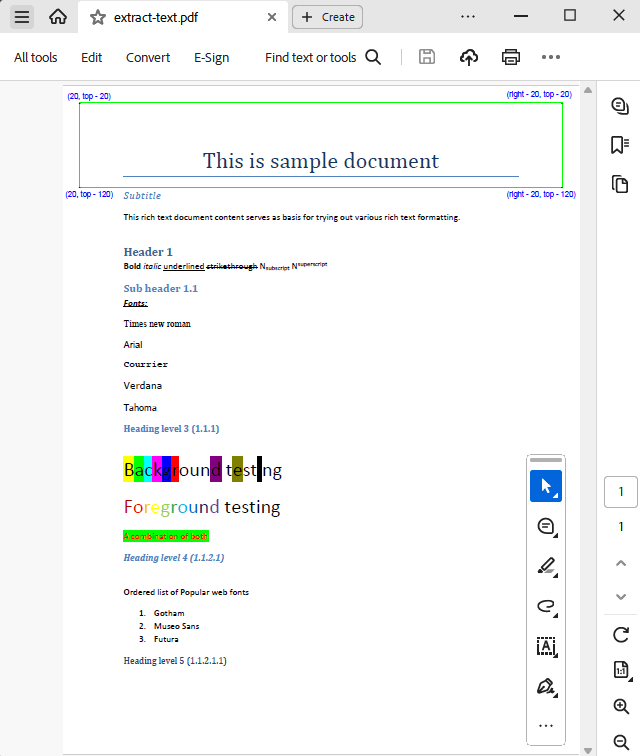640x756 pixels.
Task: Expand the highlighter tool options
Action: (546, 566)
